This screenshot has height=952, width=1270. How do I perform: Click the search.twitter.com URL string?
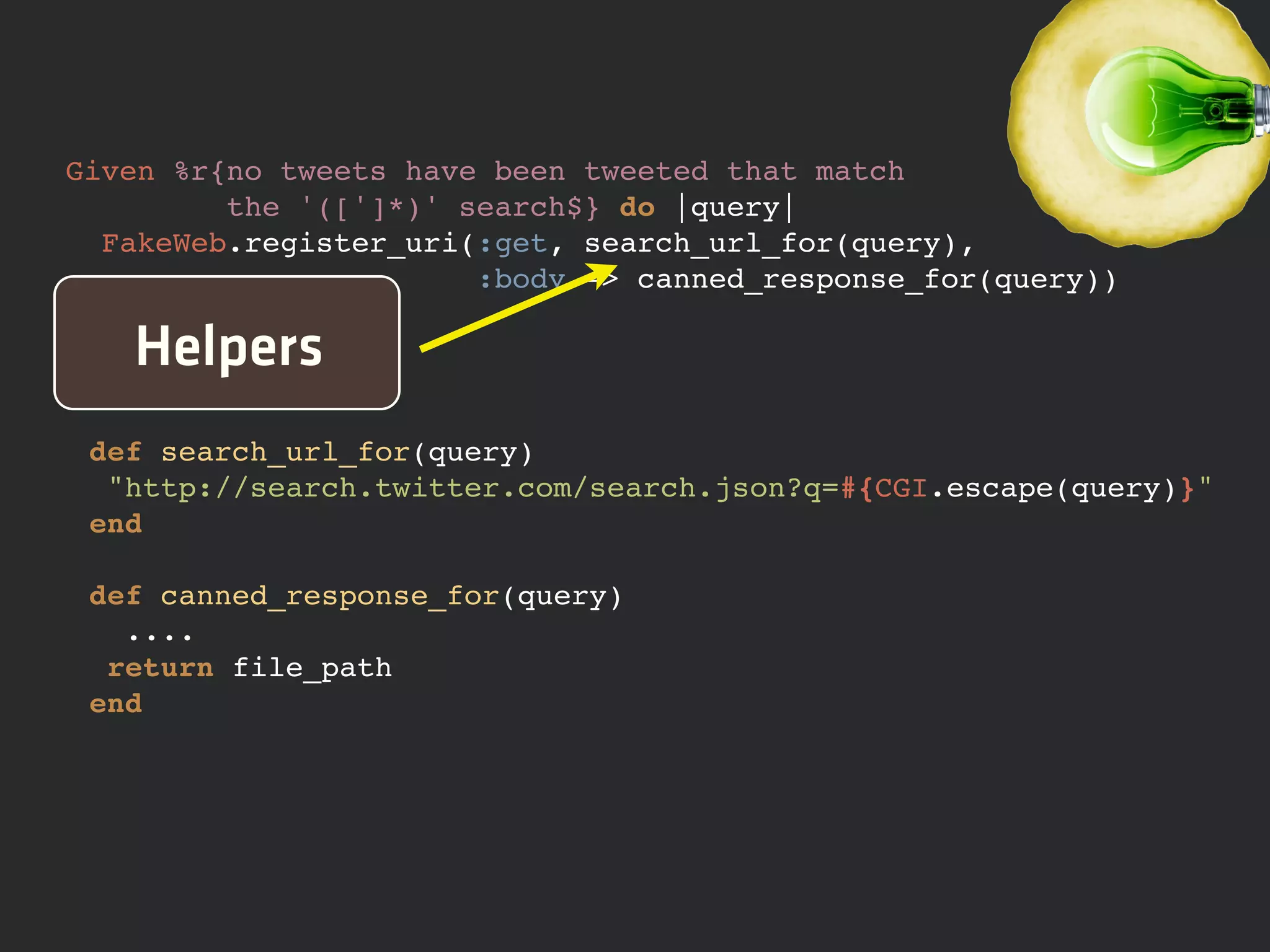coord(660,488)
